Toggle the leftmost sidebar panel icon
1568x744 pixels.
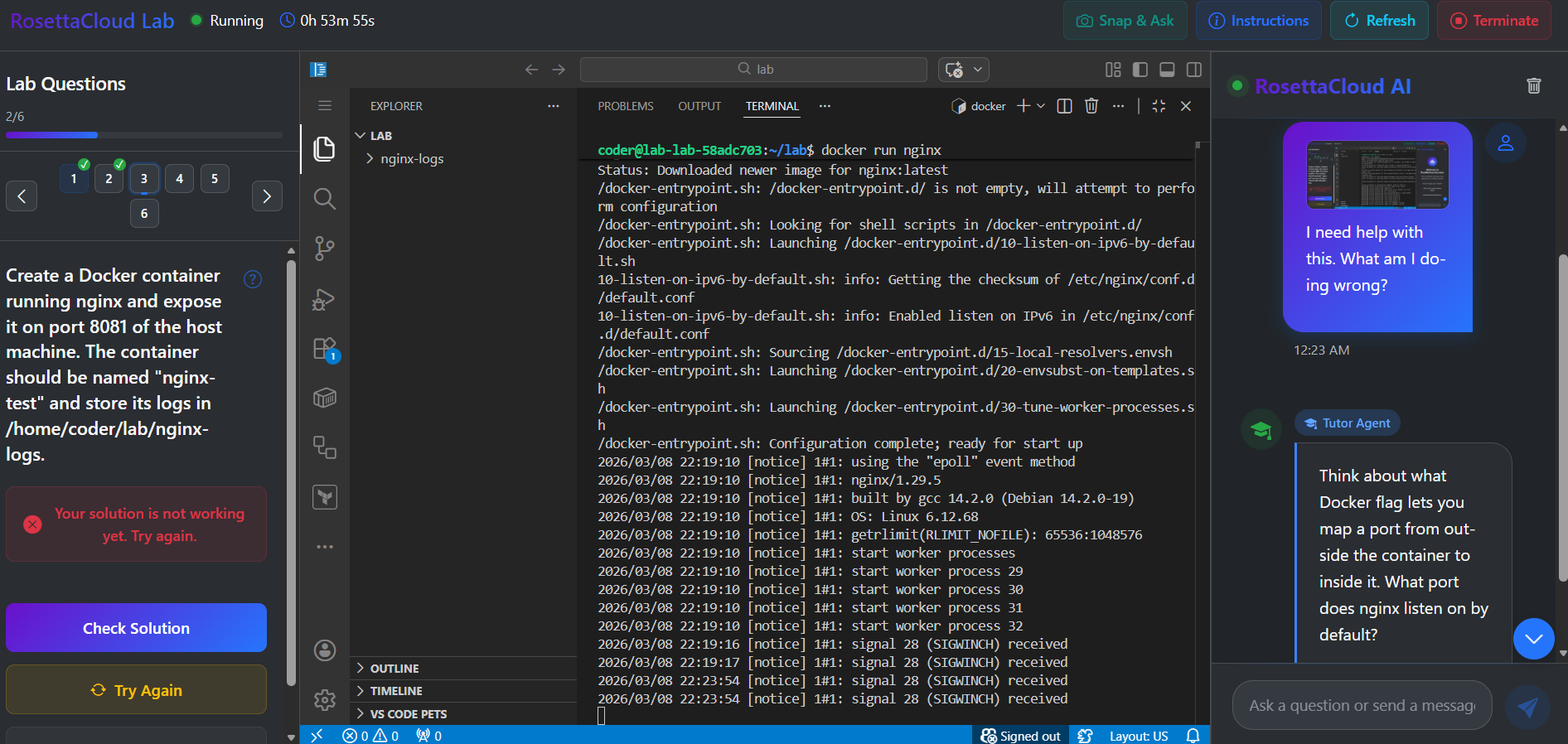click(x=318, y=70)
